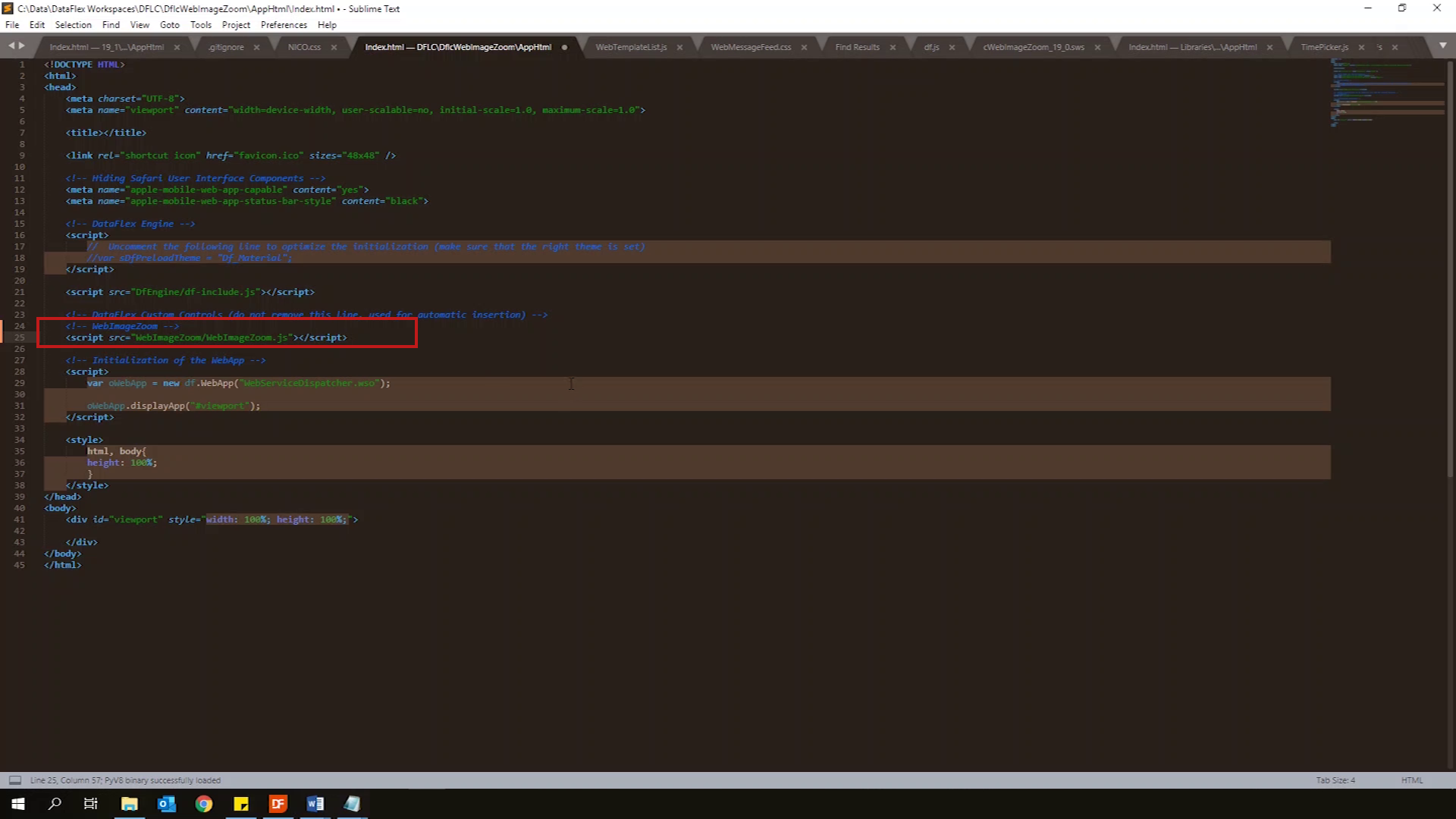Open the Preferences menu
The height and width of the screenshot is (819, 1456).
(284, 25)
